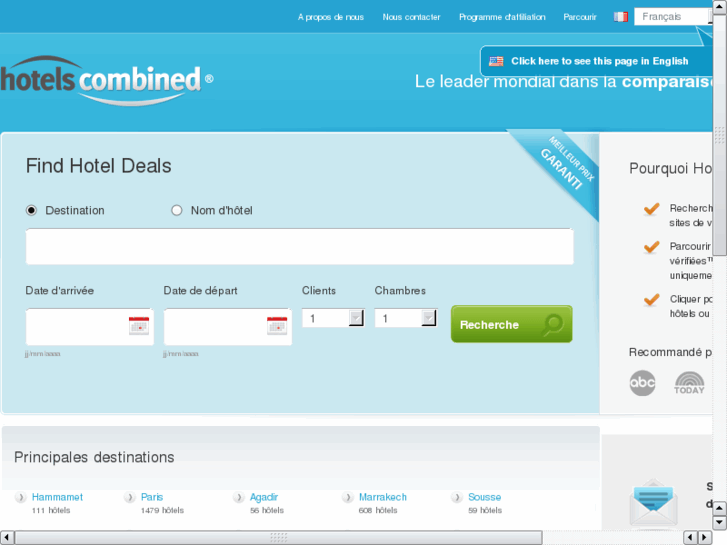Image resolution: width=727 pixels, height=545 pixels.
Task: Click the 'Find Hotel Deals' heading
Action: click(x=98, y=166)
